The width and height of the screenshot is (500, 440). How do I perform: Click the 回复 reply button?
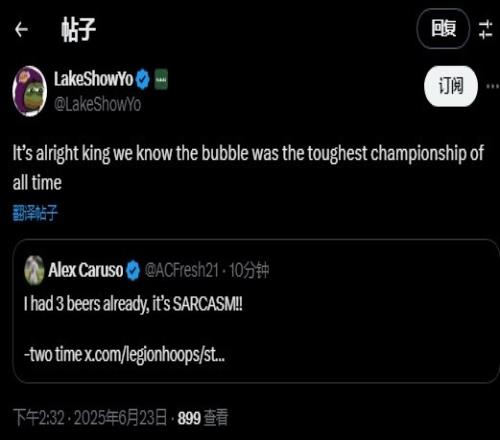(x=443, y=29)
